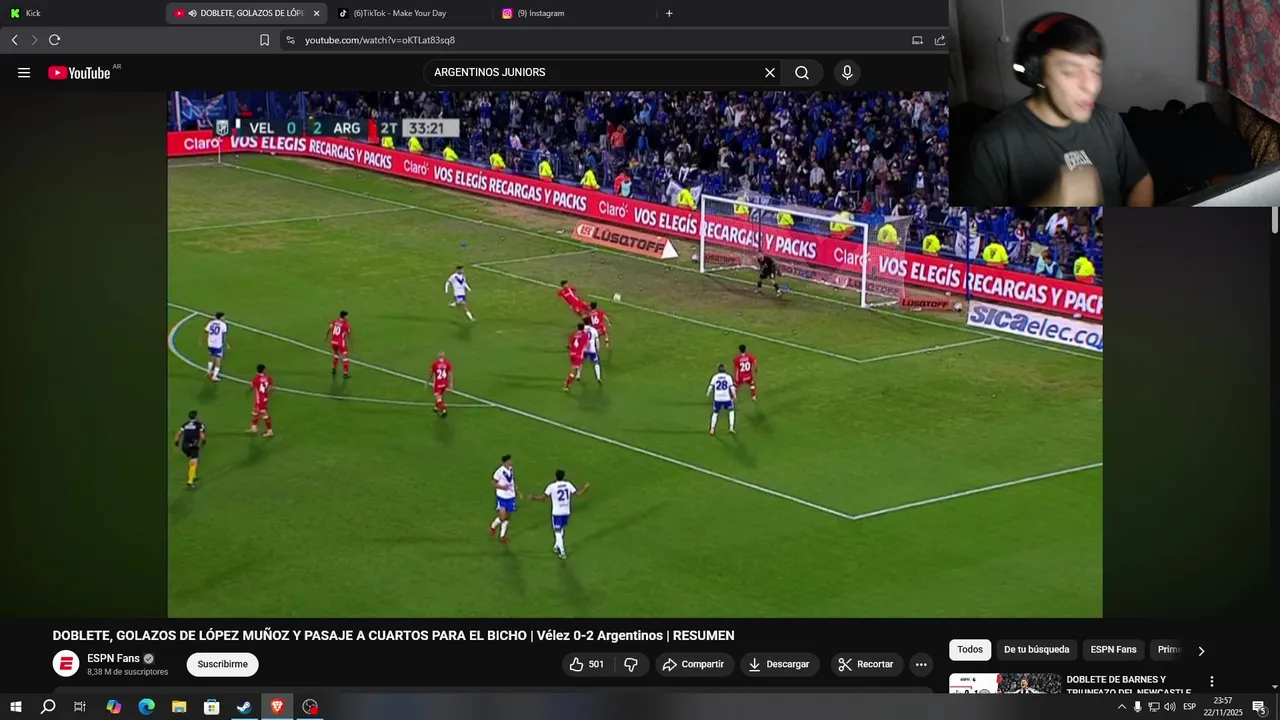Open File Explorer from the taskbar
Viewport: 1280px width, 720px height.
pyautogui.click(x=179, y=707)
